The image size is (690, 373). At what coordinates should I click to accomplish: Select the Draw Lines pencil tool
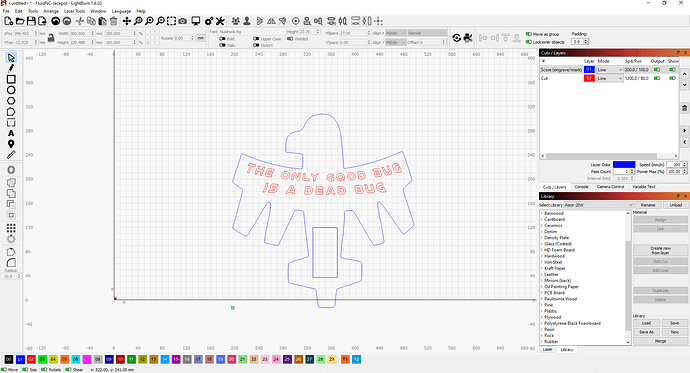click(11, 68)
